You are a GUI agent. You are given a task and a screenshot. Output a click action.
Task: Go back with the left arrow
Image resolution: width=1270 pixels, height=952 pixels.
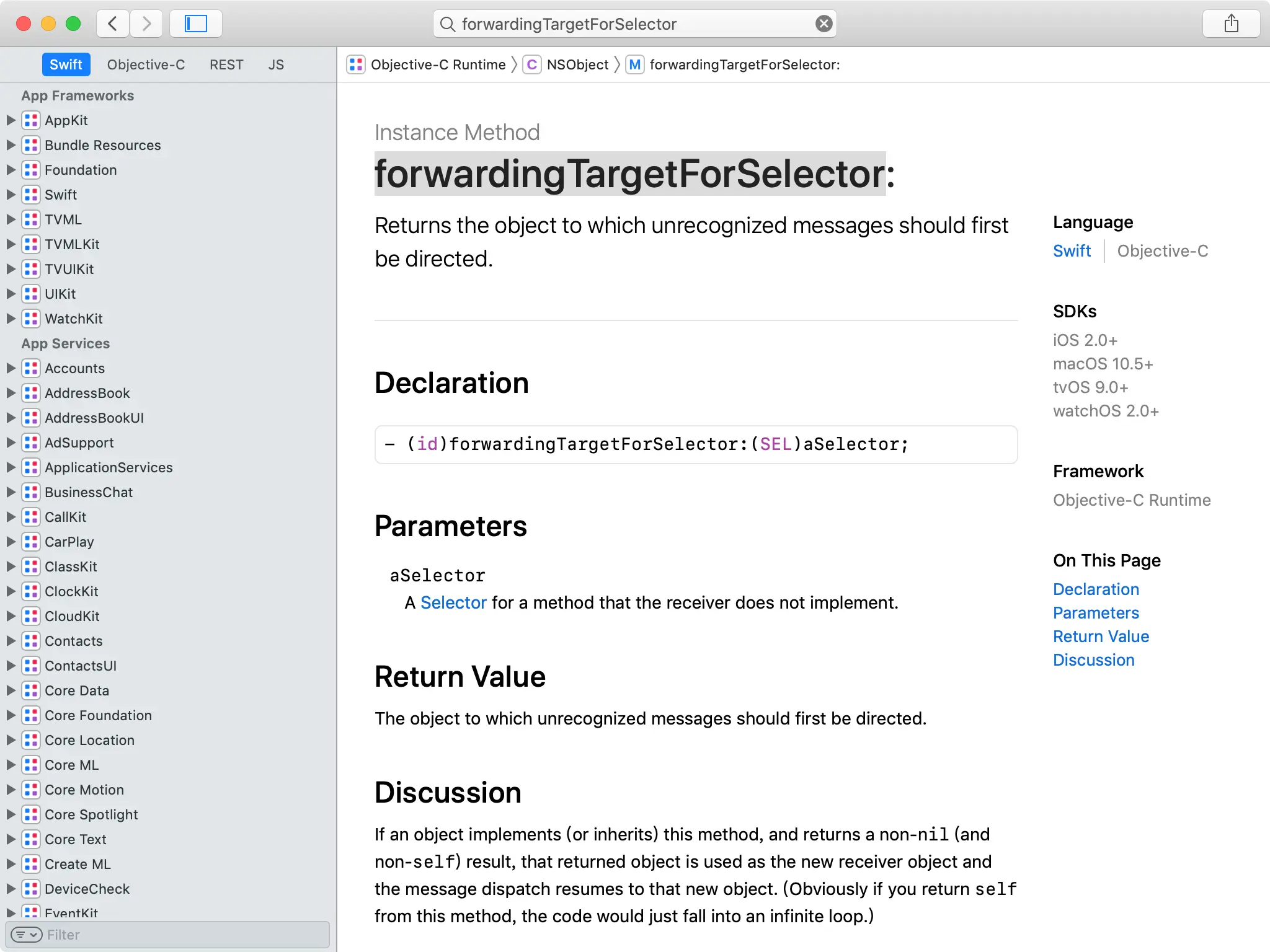pos(113,24)
